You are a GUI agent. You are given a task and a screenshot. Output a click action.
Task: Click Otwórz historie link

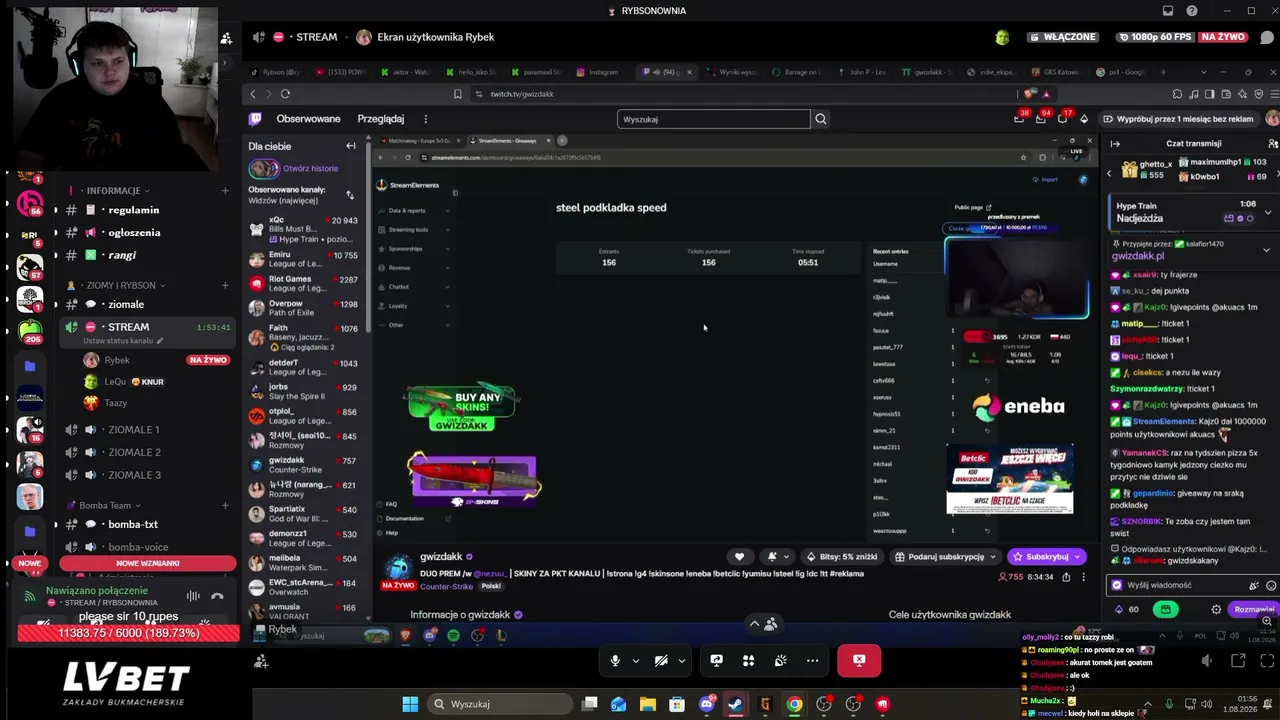point(310,169)
